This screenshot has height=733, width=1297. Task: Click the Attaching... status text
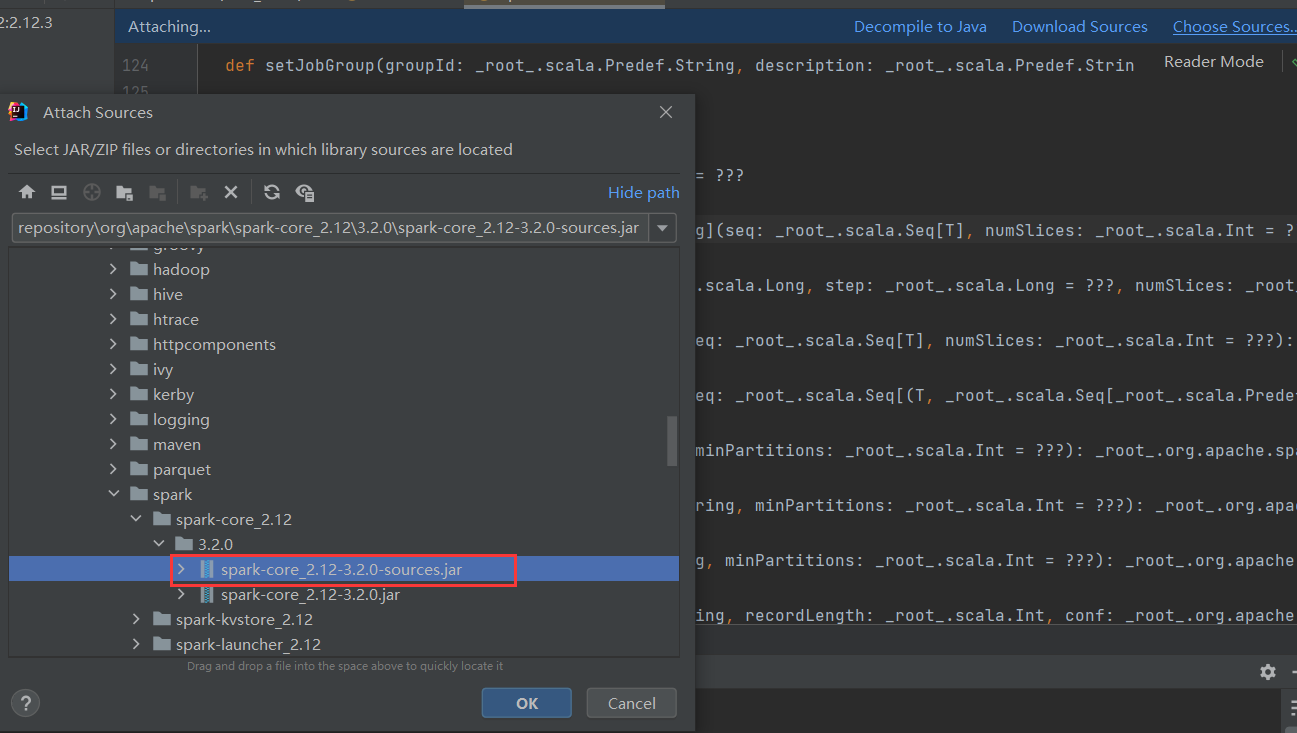coord(170,27)
